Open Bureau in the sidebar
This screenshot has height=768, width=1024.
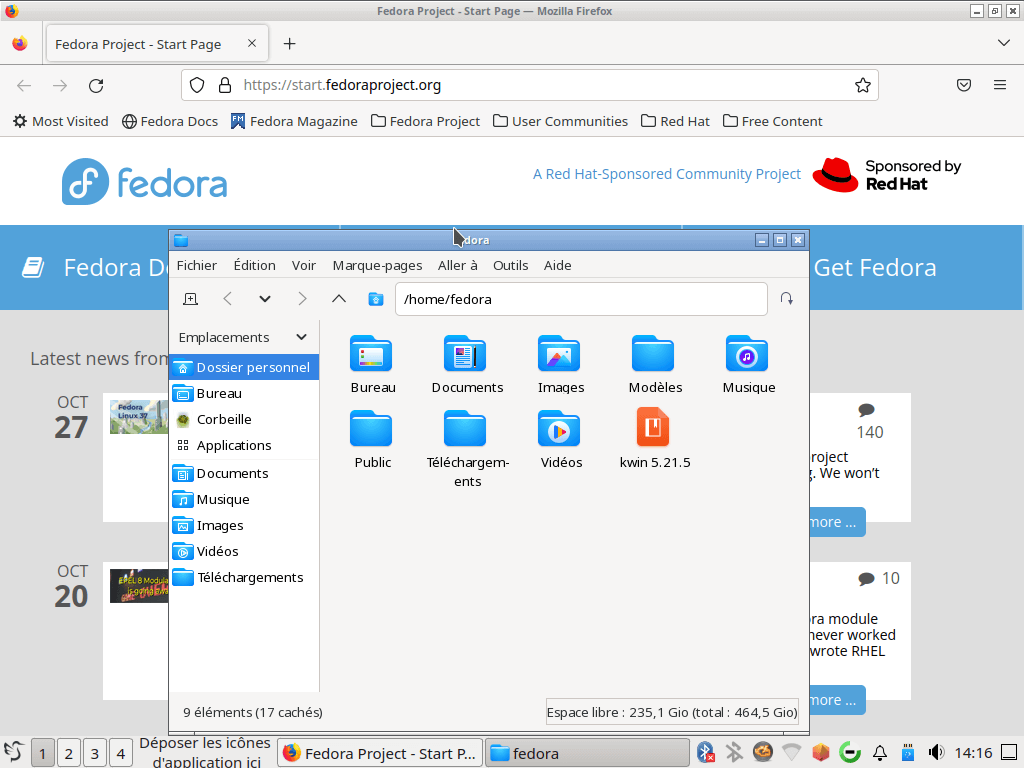(x=244, y=393)
